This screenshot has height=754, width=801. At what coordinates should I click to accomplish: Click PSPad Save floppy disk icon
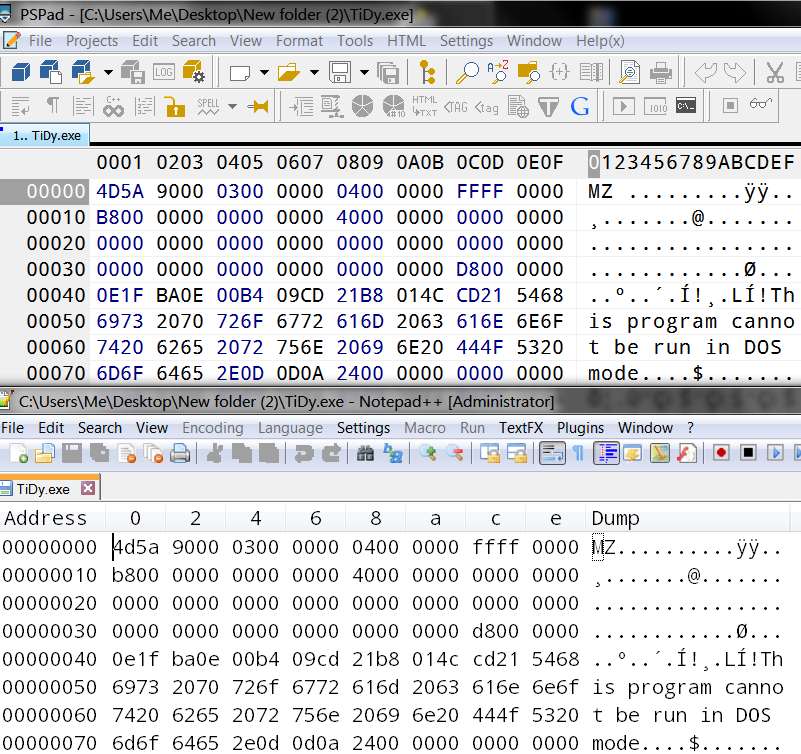[x=340, y=73]
